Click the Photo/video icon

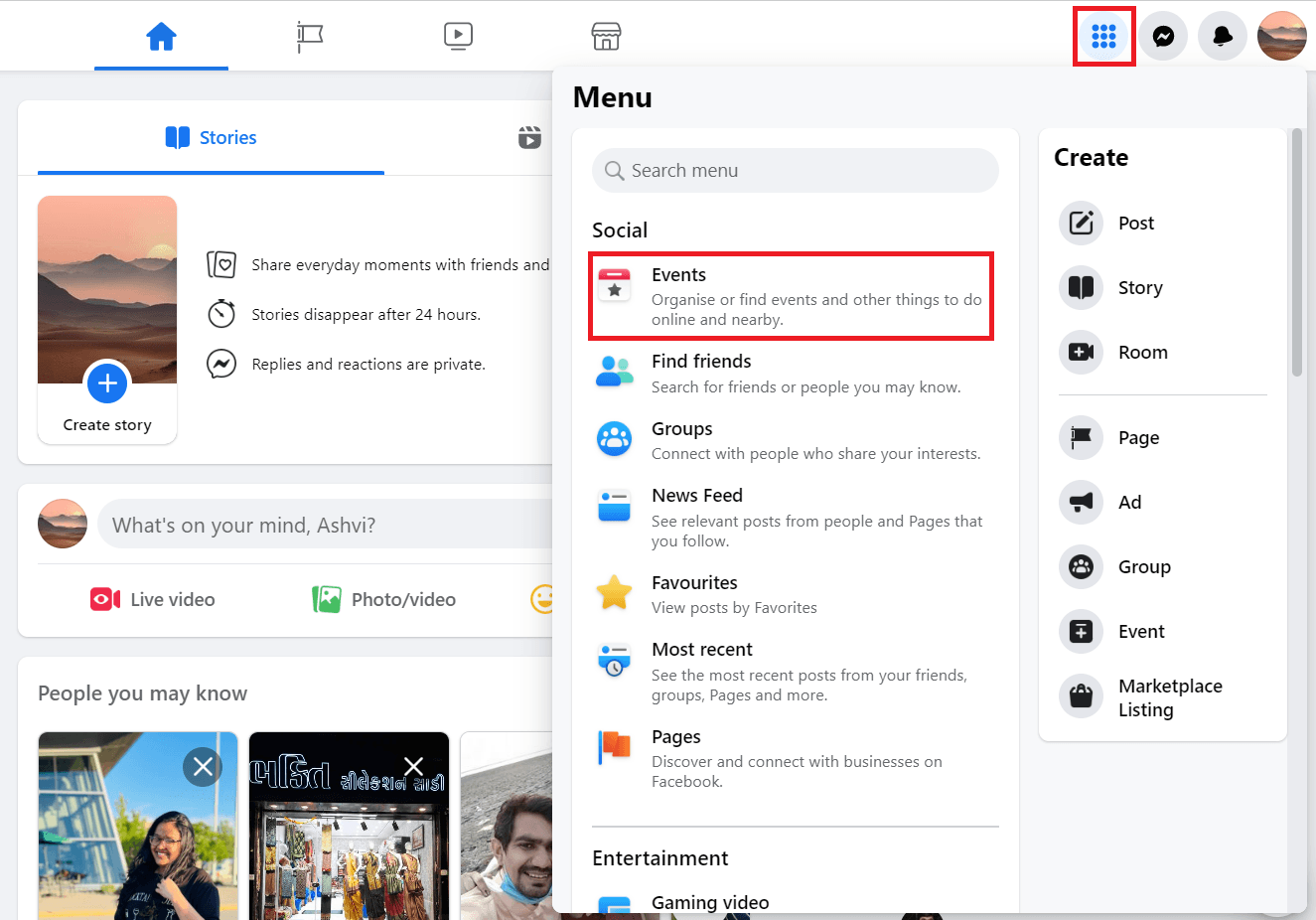click(327, 599)
